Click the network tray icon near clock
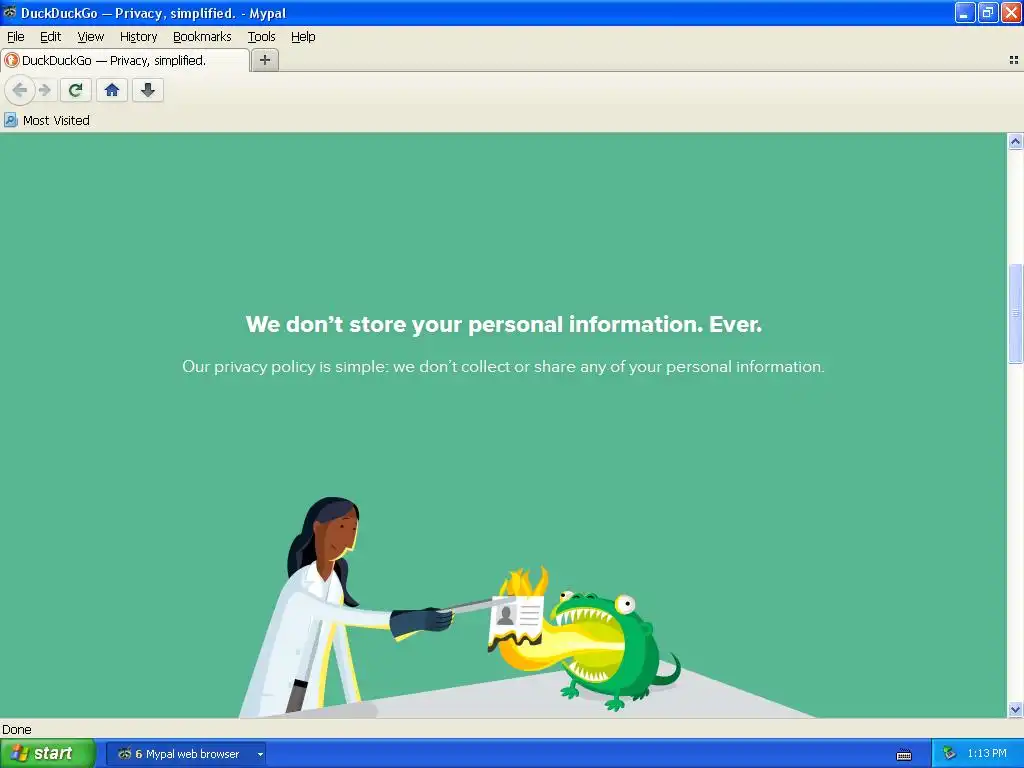The image size is (1024, 768). (949, 754)
